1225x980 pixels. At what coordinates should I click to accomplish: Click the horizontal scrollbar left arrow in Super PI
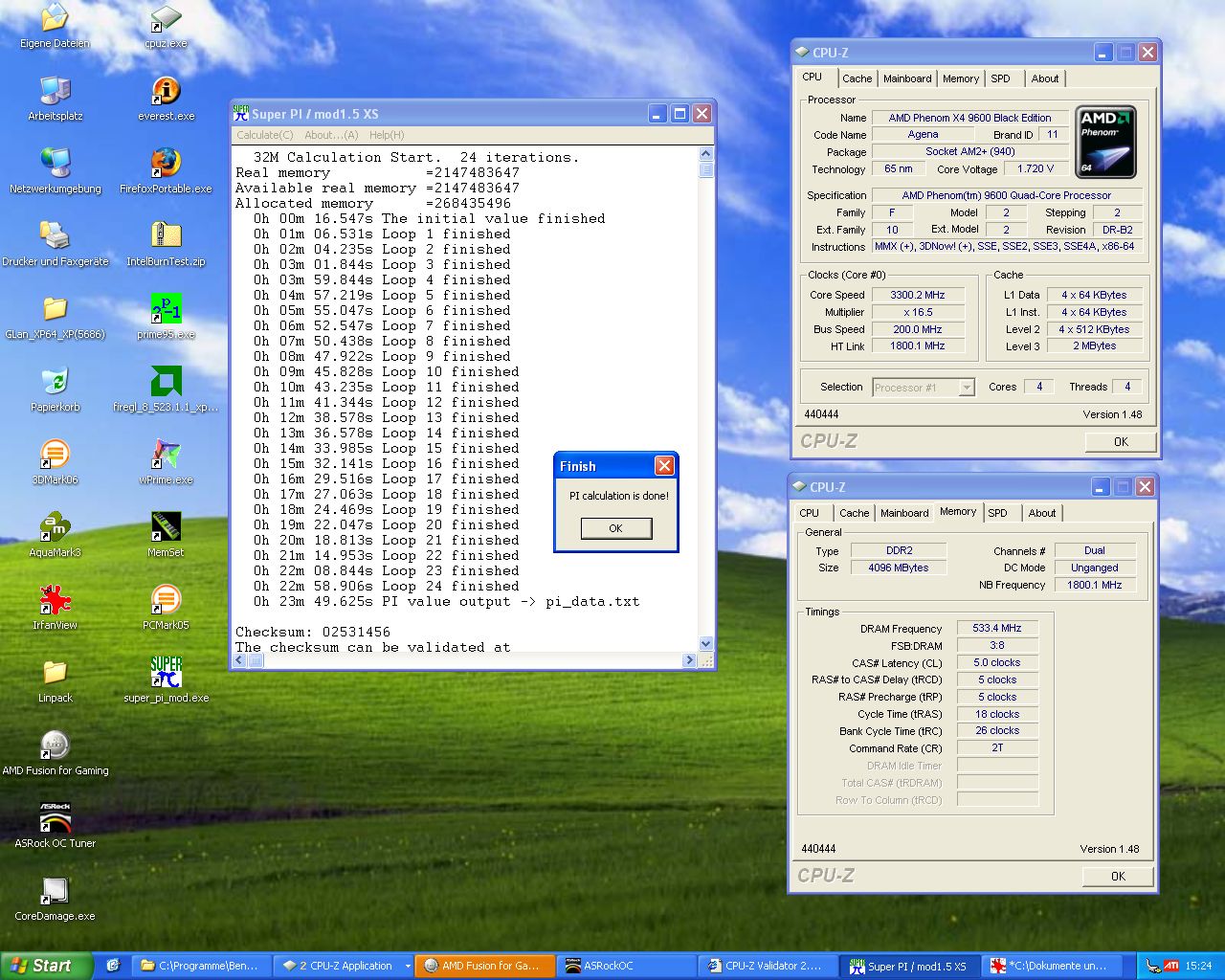pos(240,660)
